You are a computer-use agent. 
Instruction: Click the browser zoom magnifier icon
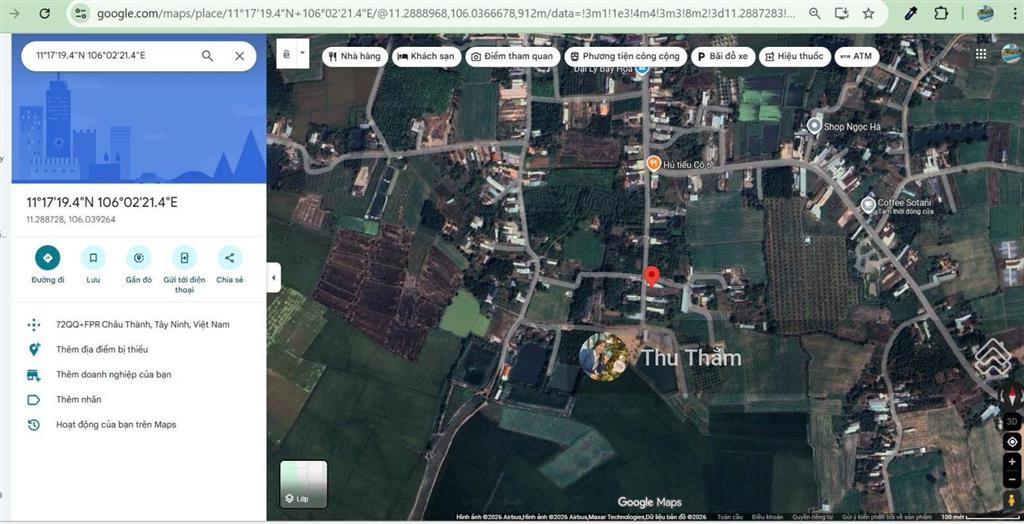[814, 13]
